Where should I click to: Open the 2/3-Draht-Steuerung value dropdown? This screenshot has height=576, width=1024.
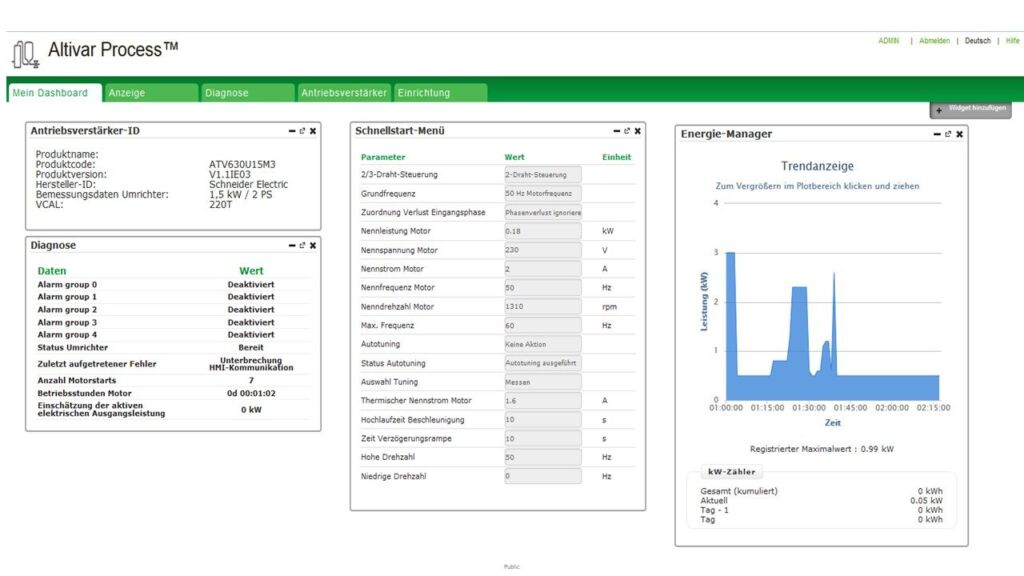click(542, 174)
